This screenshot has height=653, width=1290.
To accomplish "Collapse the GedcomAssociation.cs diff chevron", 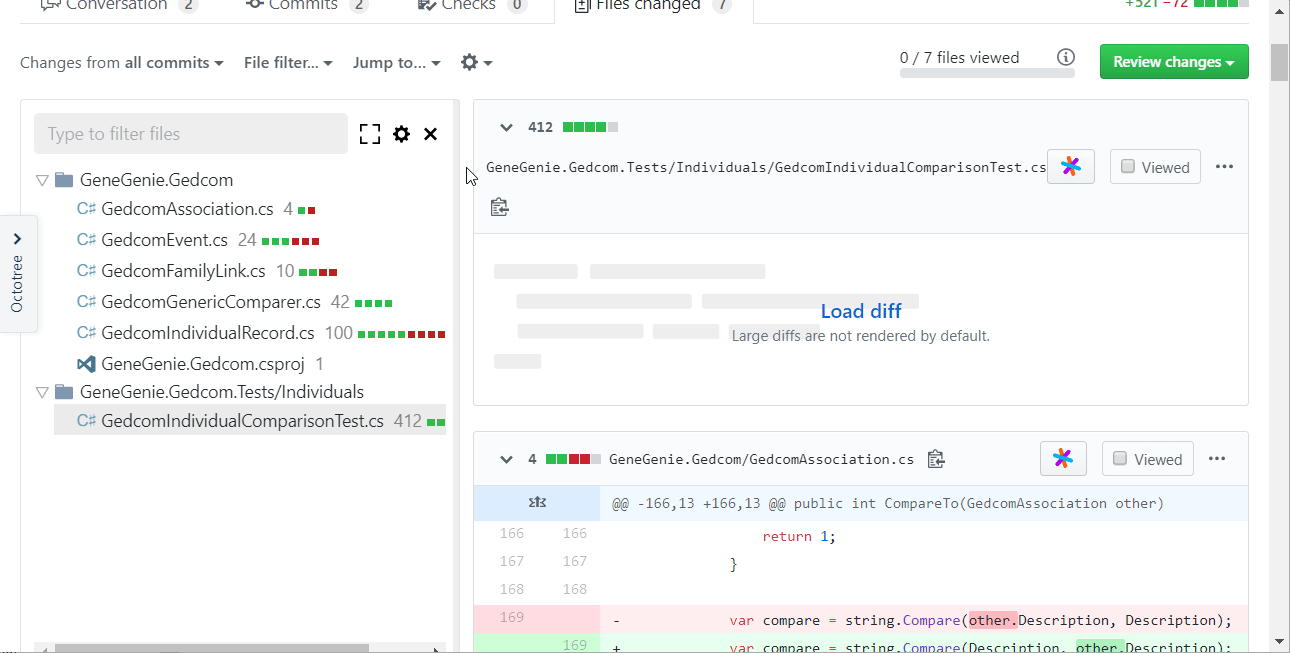I will coord(506,459).
